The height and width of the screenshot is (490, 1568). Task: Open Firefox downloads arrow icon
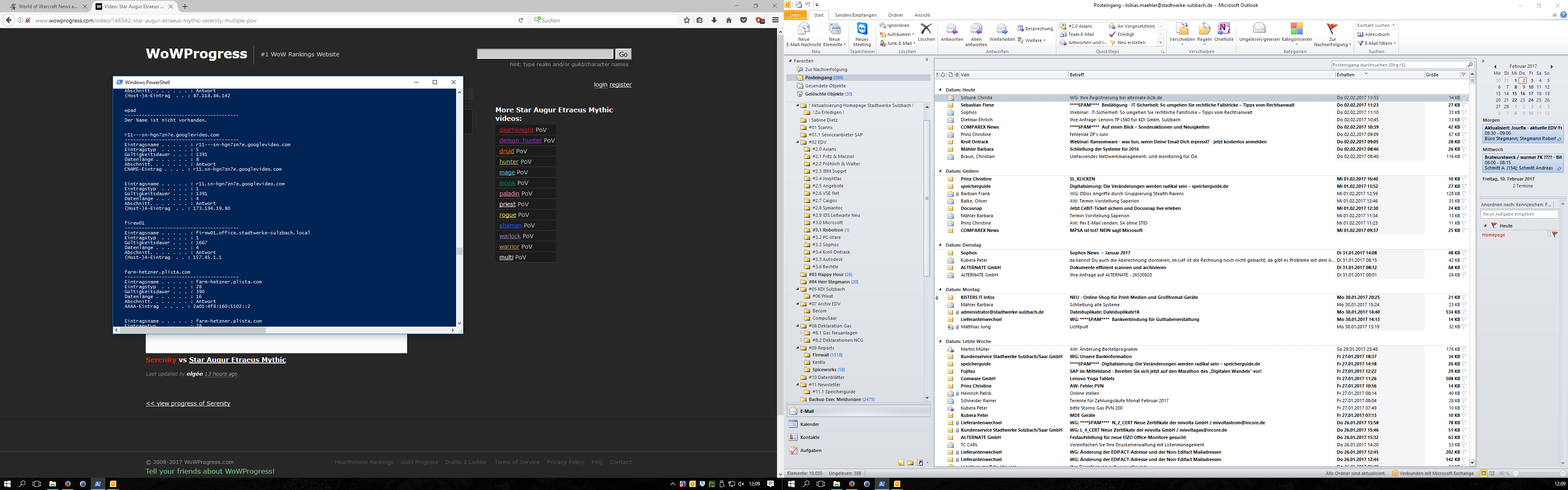click(714, 20)
